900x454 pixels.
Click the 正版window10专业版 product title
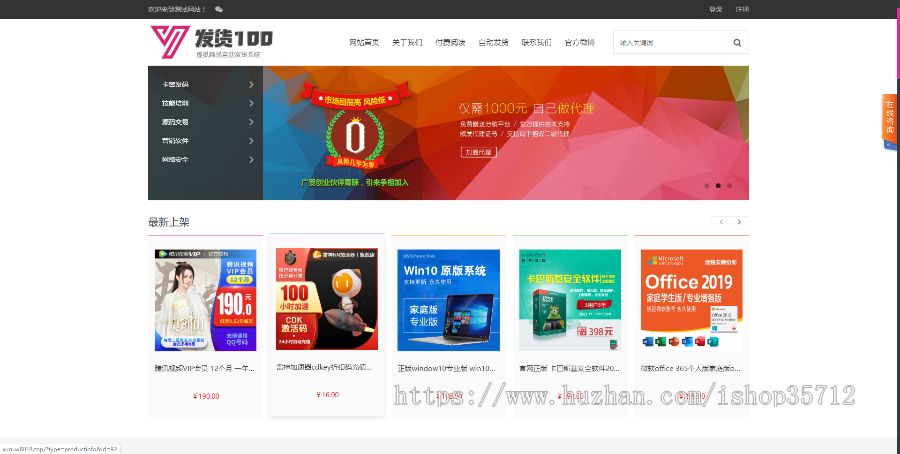447,368
